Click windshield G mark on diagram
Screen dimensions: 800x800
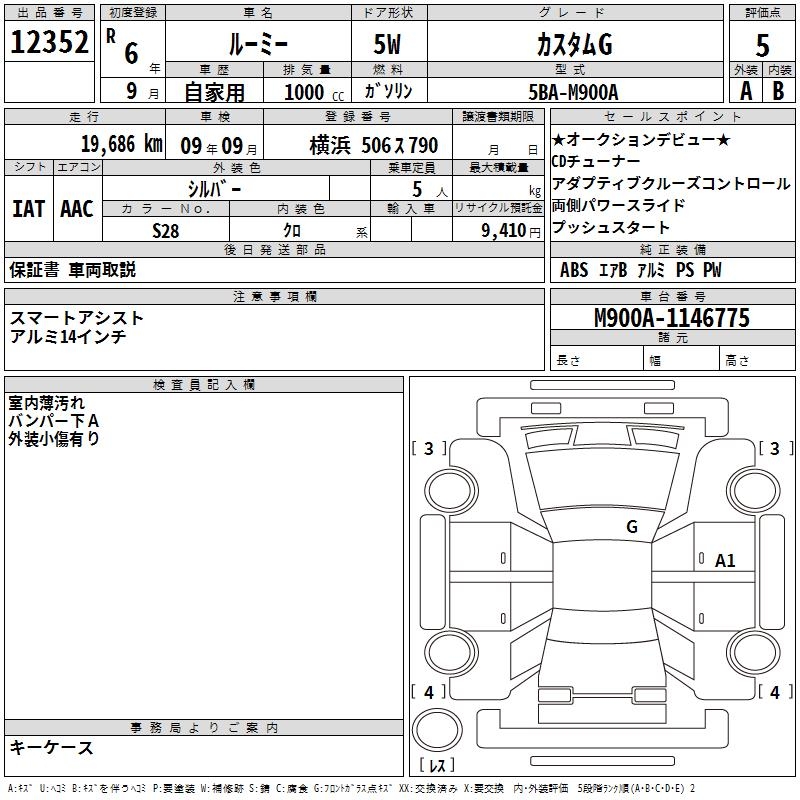[x=632, y=527]
